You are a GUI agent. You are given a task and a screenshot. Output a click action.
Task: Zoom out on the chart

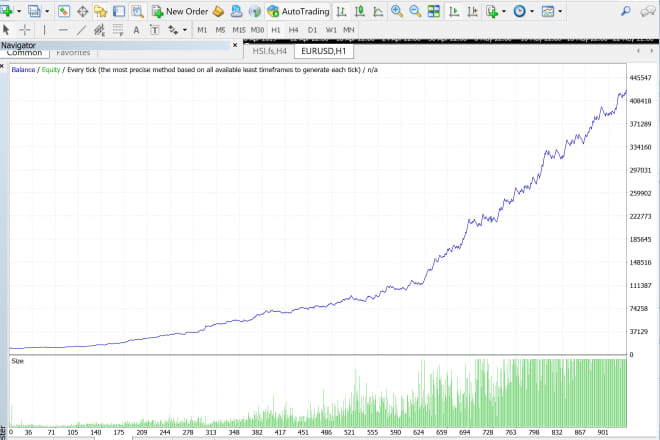coord(415,11)
